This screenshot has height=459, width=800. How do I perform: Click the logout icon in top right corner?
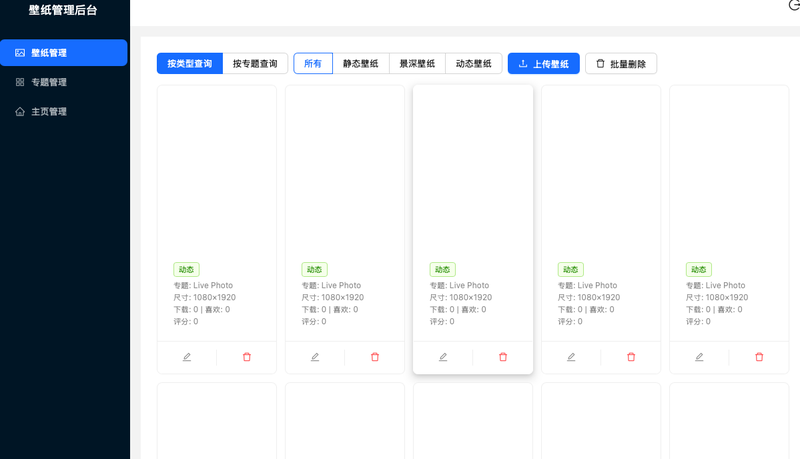click(x=794, y=5)
